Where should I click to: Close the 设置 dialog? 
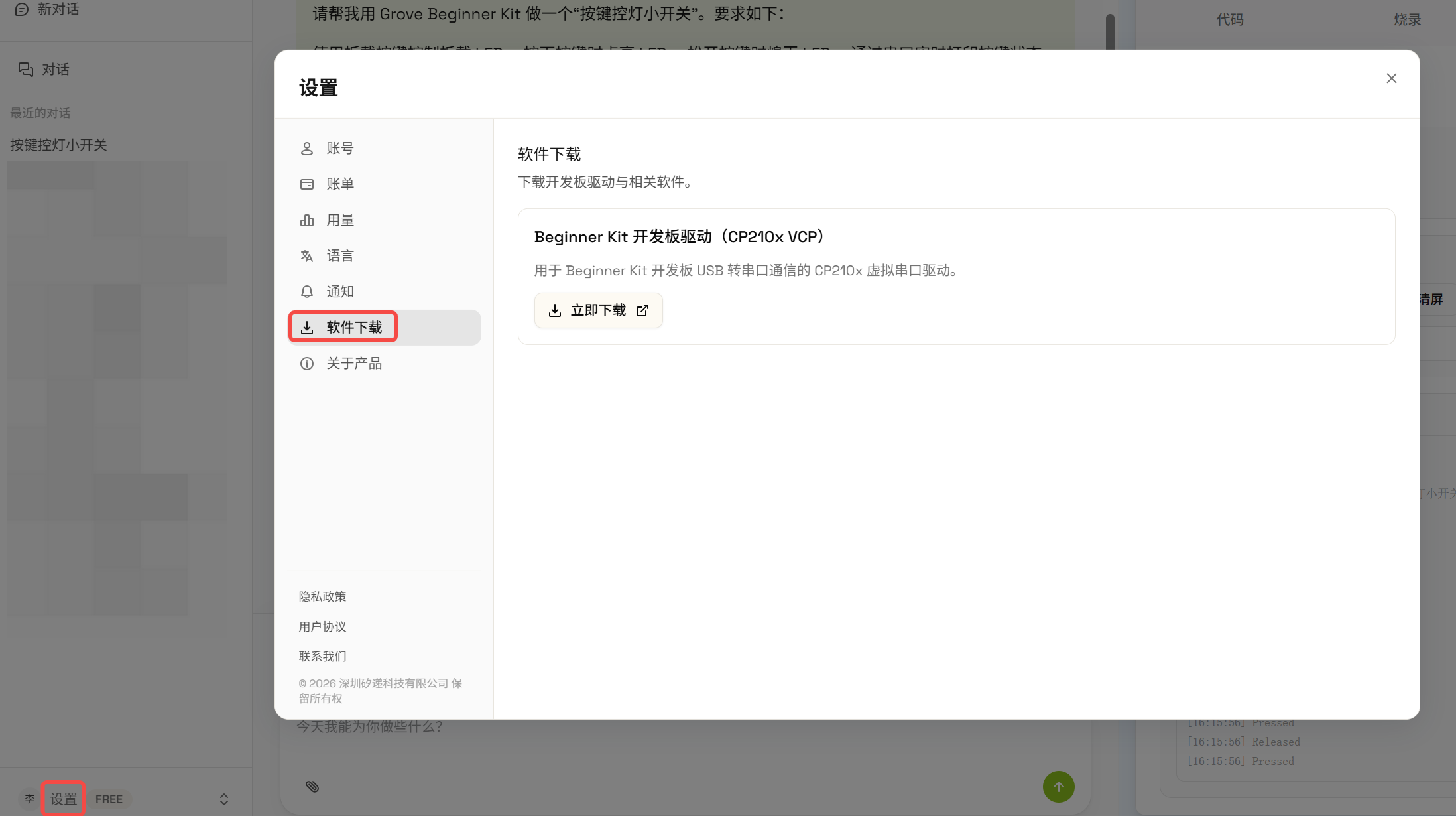[x=1392, y=78]
